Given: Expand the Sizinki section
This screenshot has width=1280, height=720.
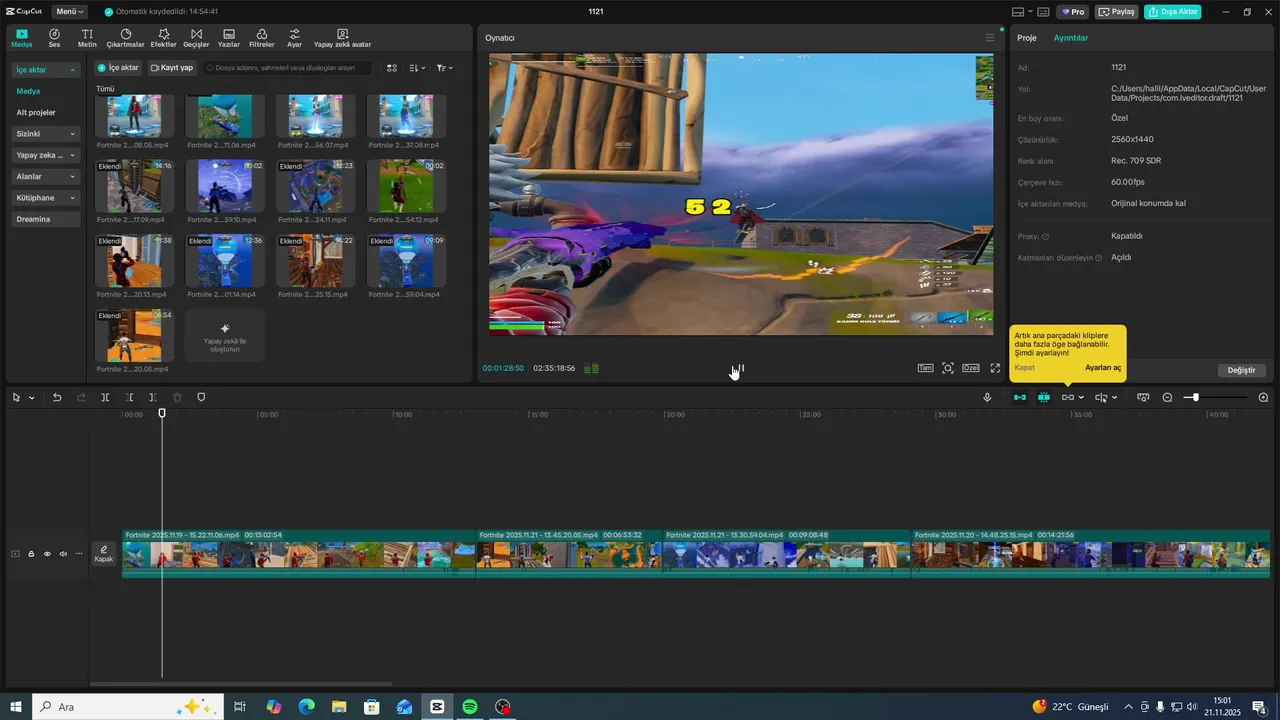Looking at the screenshot, I should tap(72, 134).
